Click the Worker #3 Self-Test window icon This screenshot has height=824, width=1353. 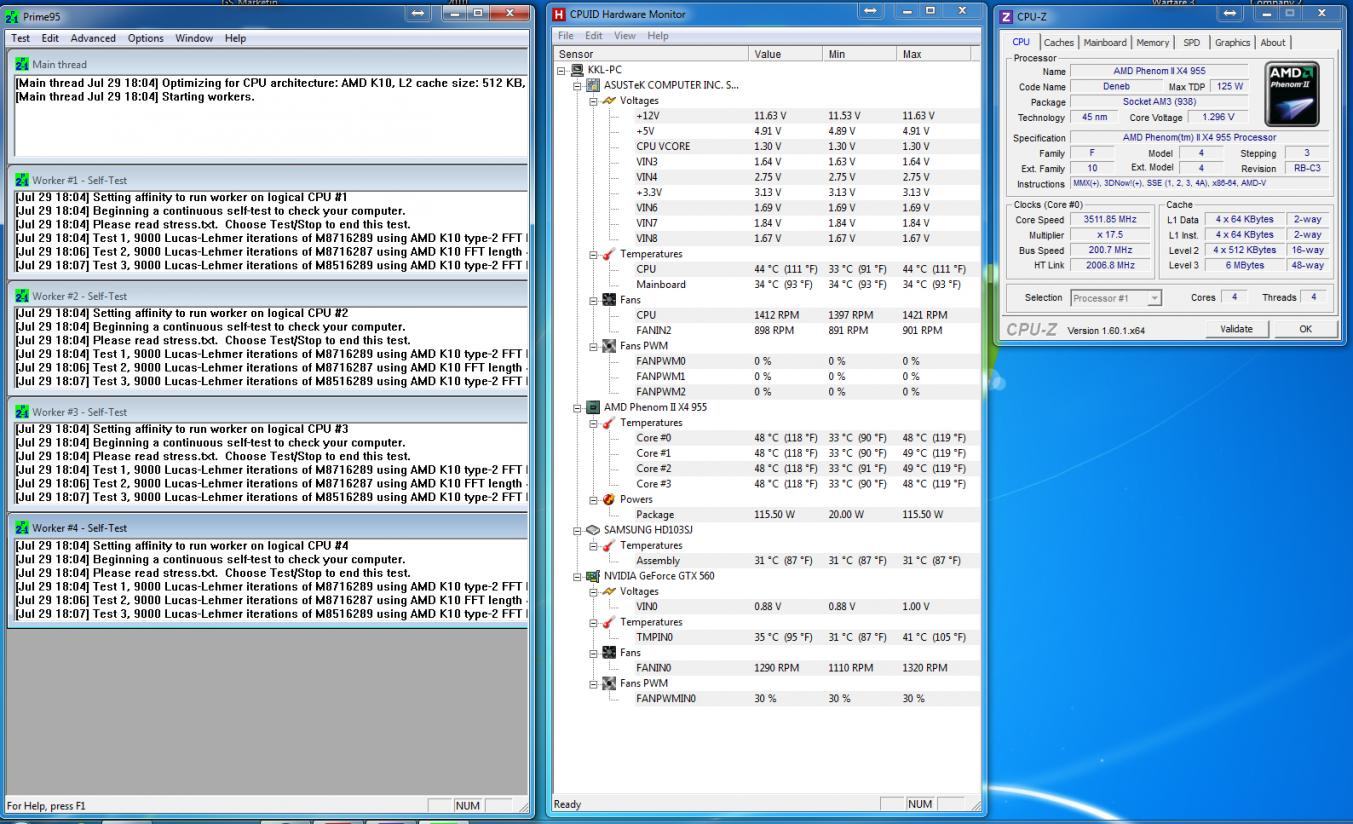(x=22, y=412)
